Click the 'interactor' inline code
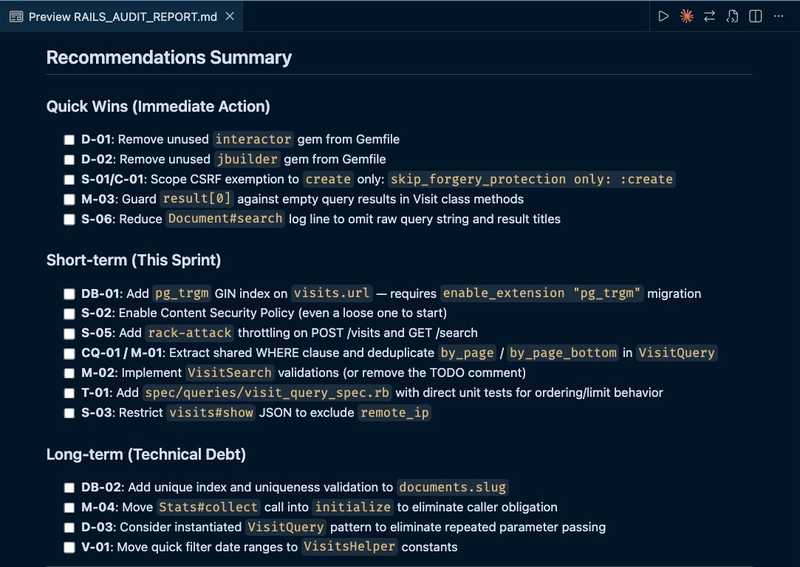The height and width of the screenshot is (567, 800). [253, 139]
